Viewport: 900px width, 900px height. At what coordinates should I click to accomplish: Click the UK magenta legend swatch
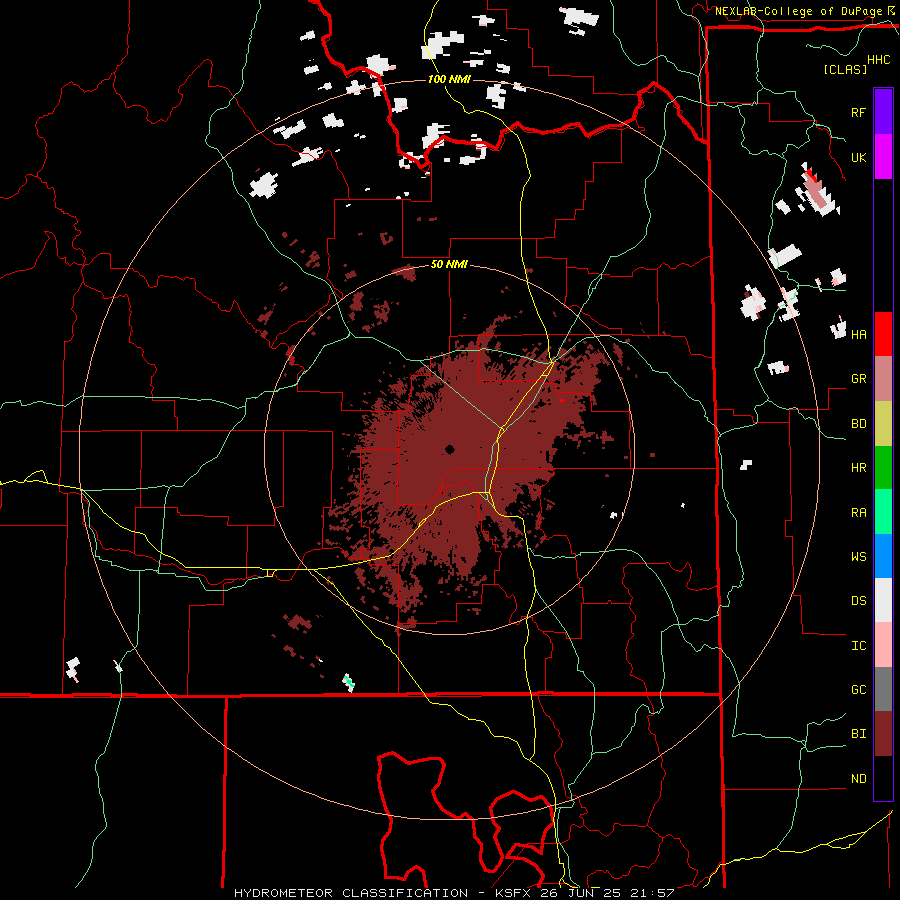[x=883, y=157]
